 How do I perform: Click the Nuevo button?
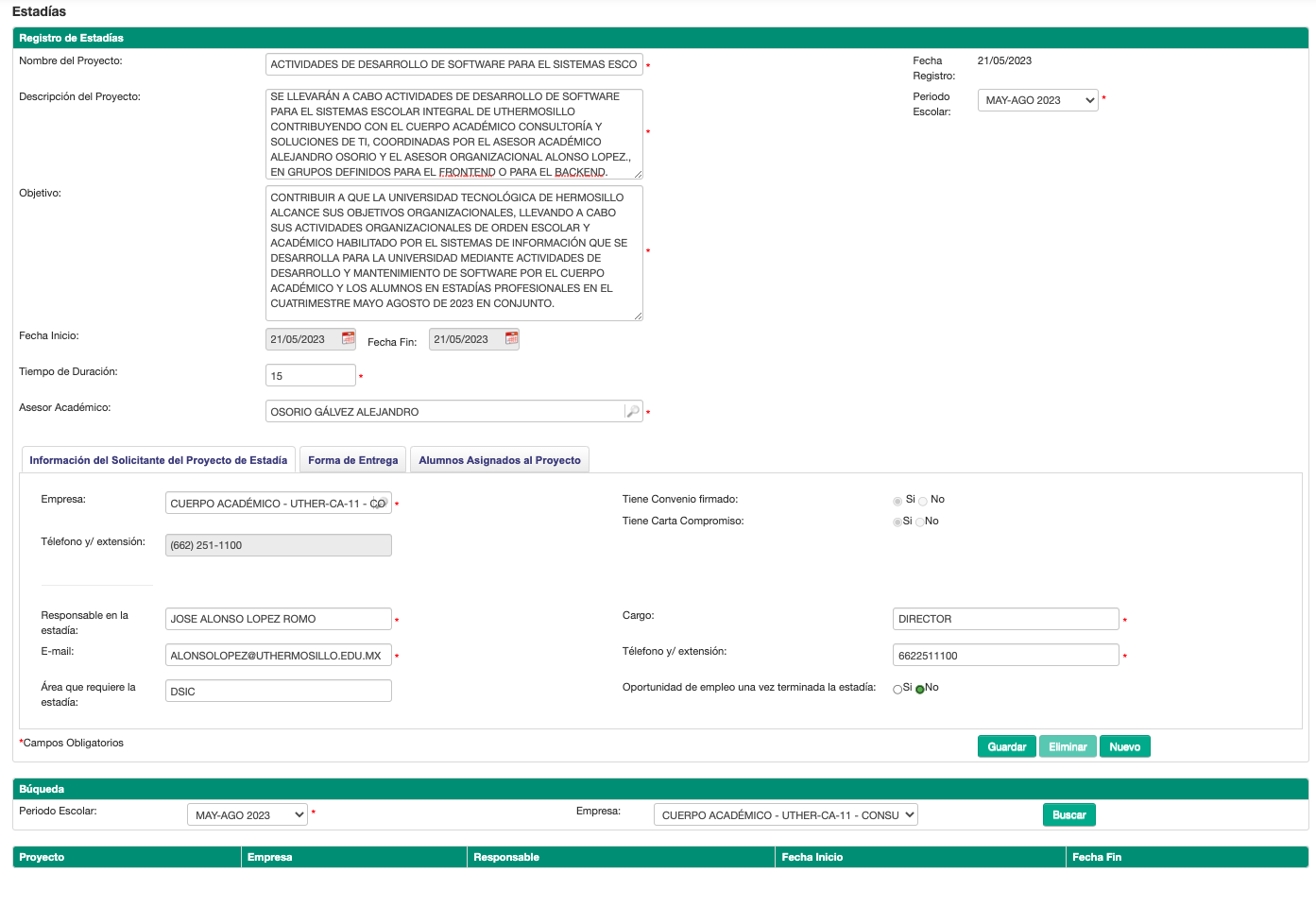[x=1124, y=746]
